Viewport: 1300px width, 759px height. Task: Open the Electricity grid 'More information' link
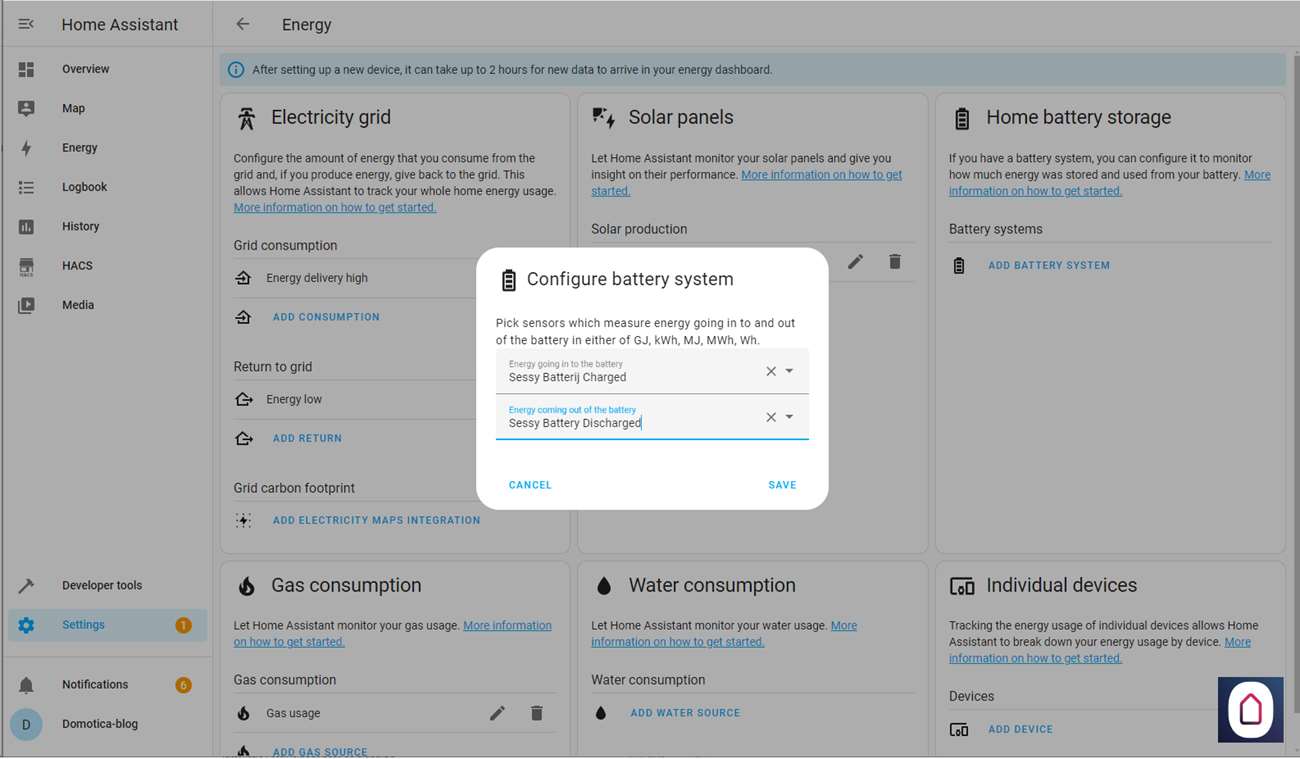[x=335, y=208]
